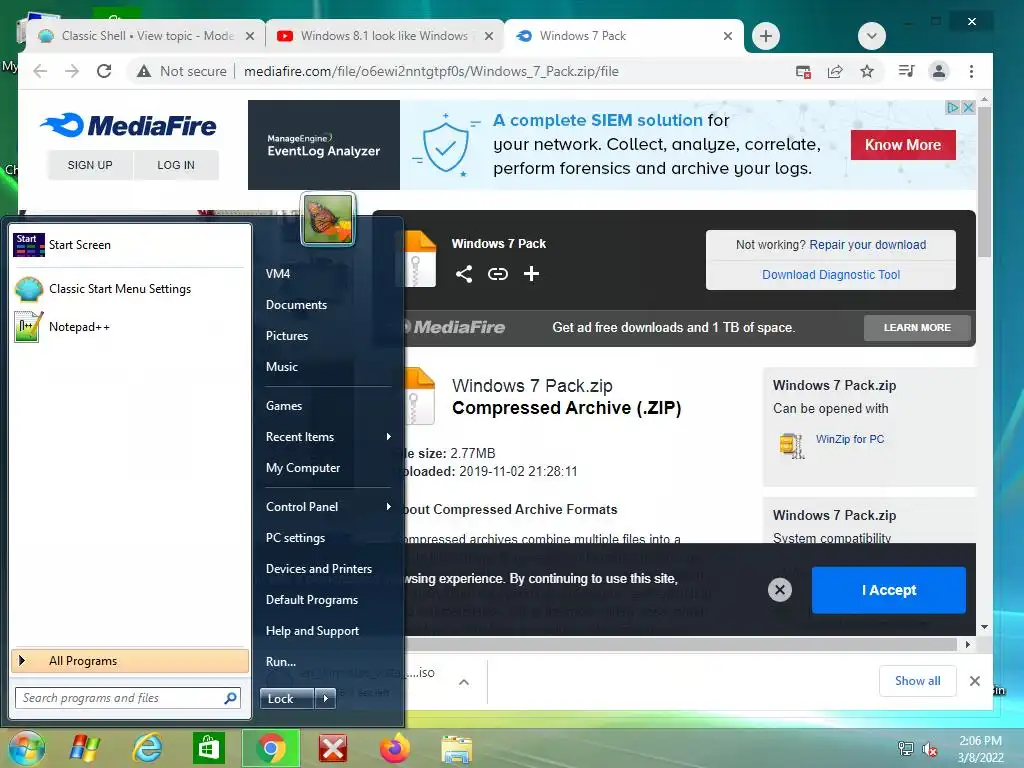The height and width of the screenshot is (768, 1024).
Task: Switch to Windows 8.1 YouTube tab
Action: (384, 36)
